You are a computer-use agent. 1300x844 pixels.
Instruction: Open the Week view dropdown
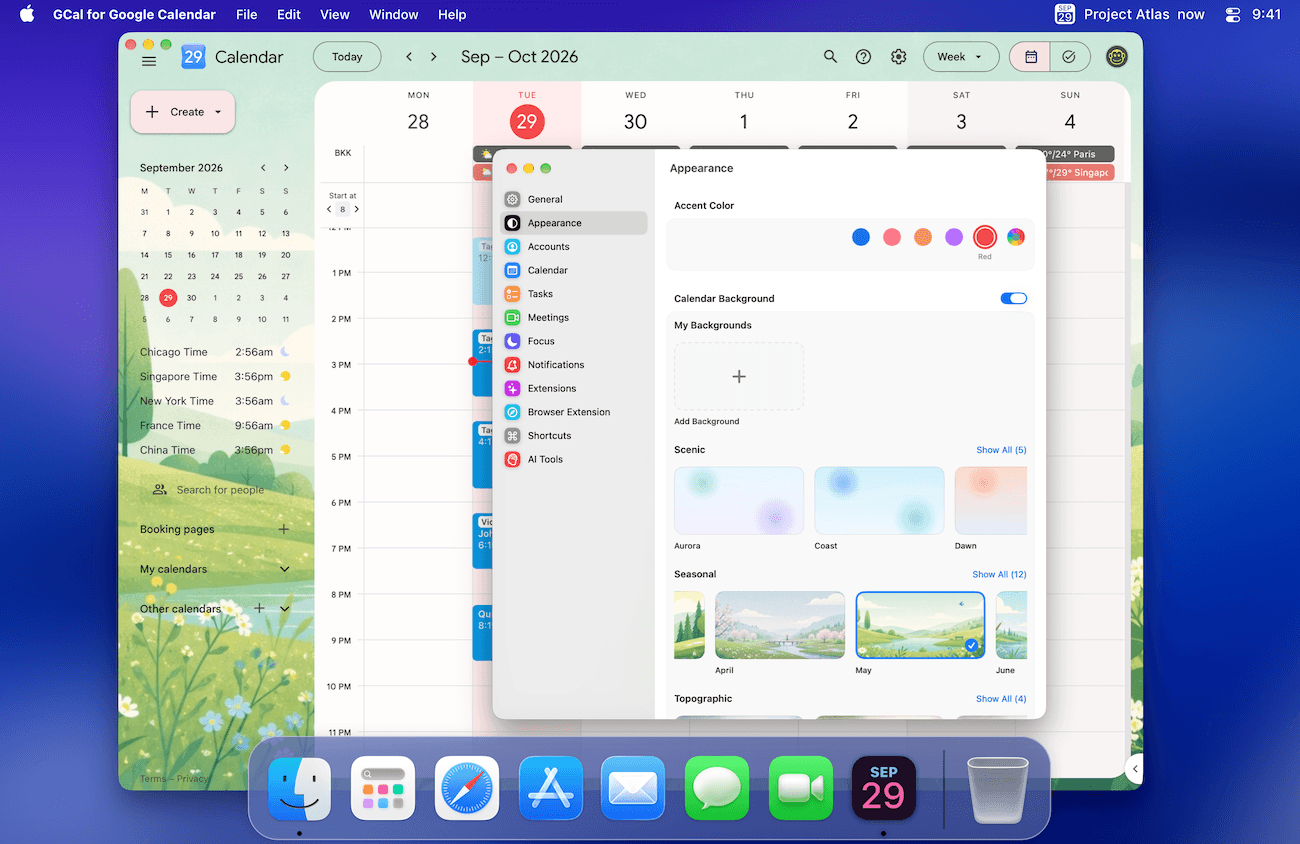(961, 57)
